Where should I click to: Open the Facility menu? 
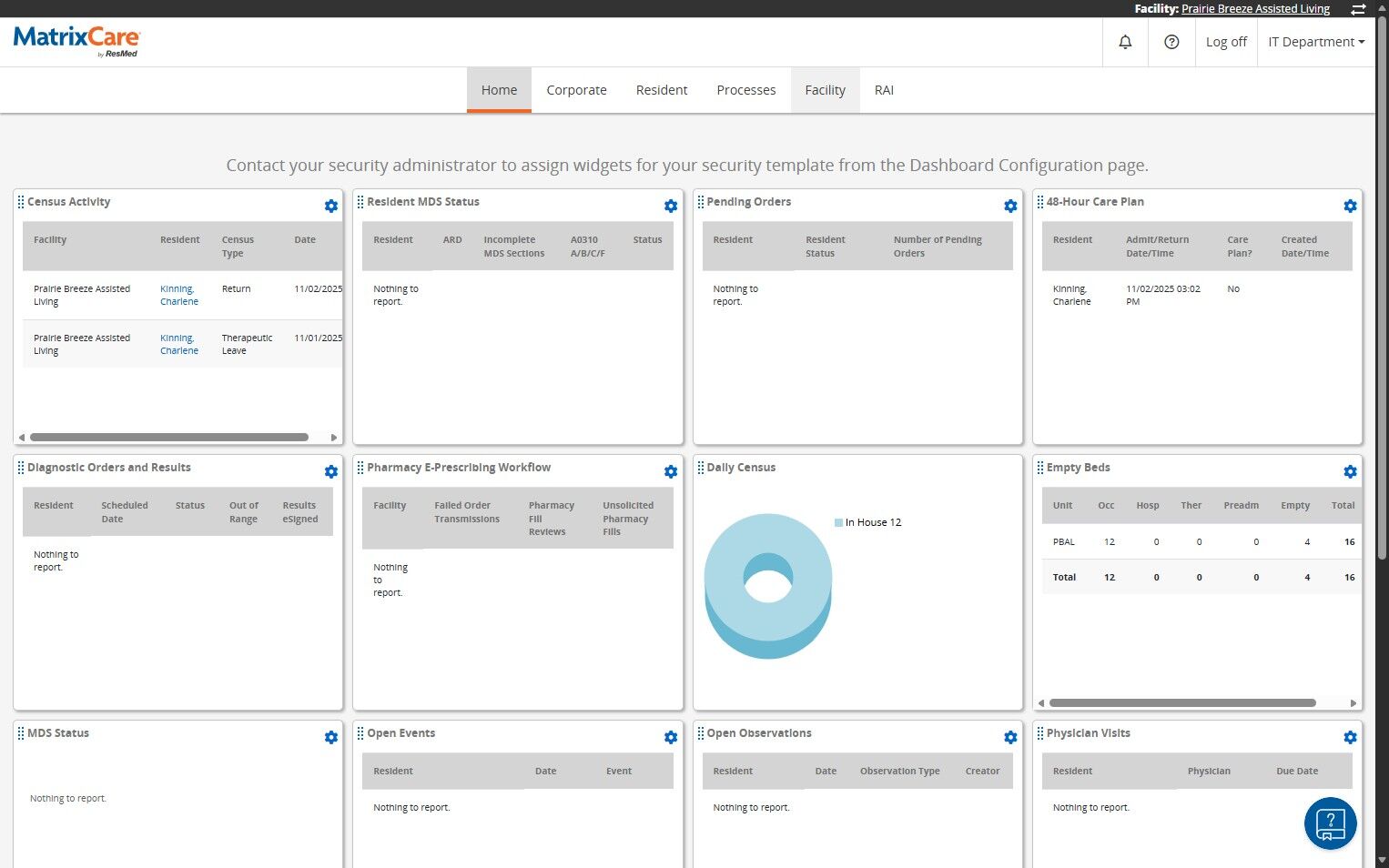(x=826, y=90)
